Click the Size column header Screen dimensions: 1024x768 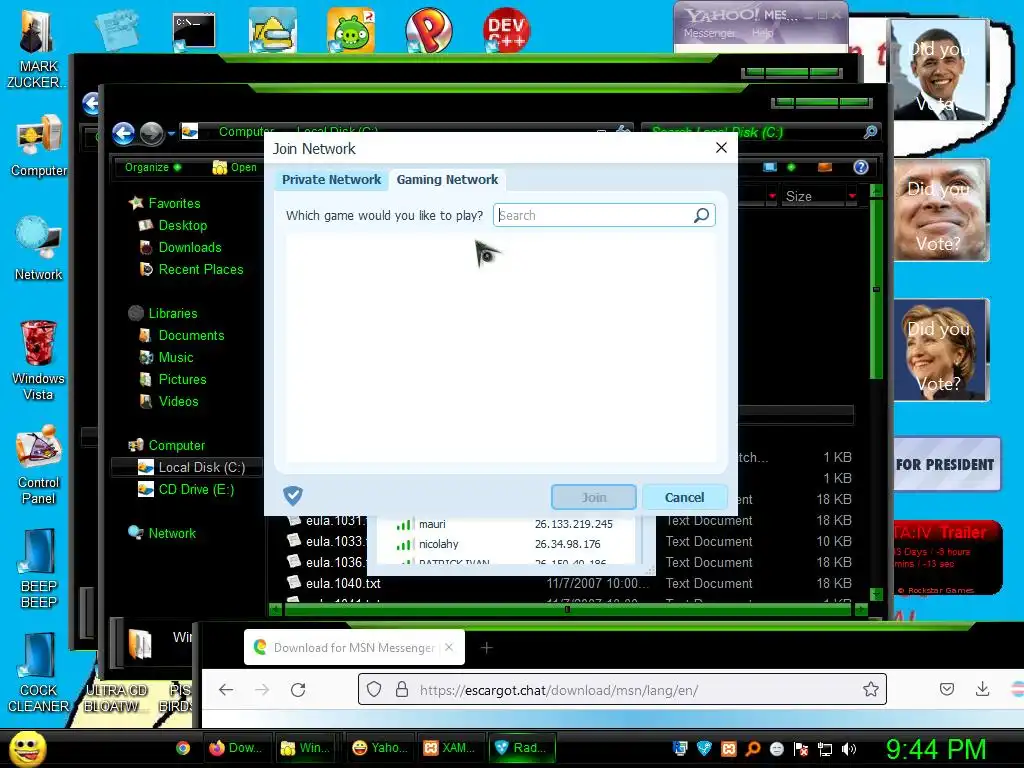[814, 196]
